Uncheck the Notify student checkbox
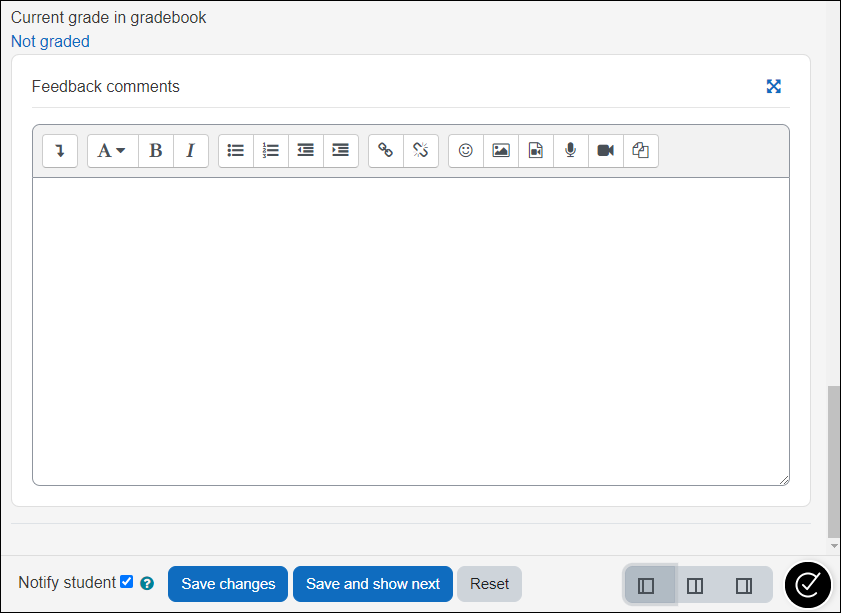This screenshot has height=613, width=841. coord(126,581)
